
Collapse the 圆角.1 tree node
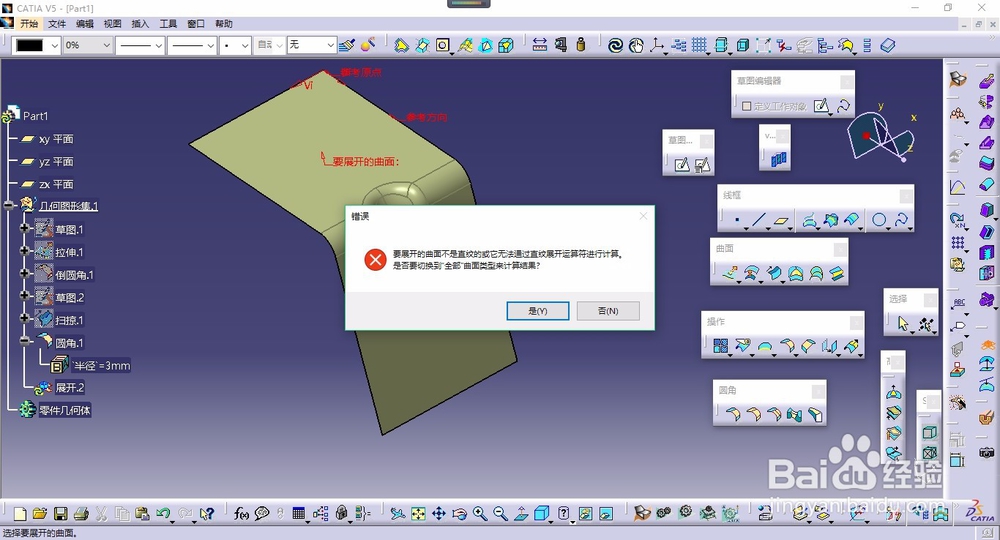click(24, 341)
